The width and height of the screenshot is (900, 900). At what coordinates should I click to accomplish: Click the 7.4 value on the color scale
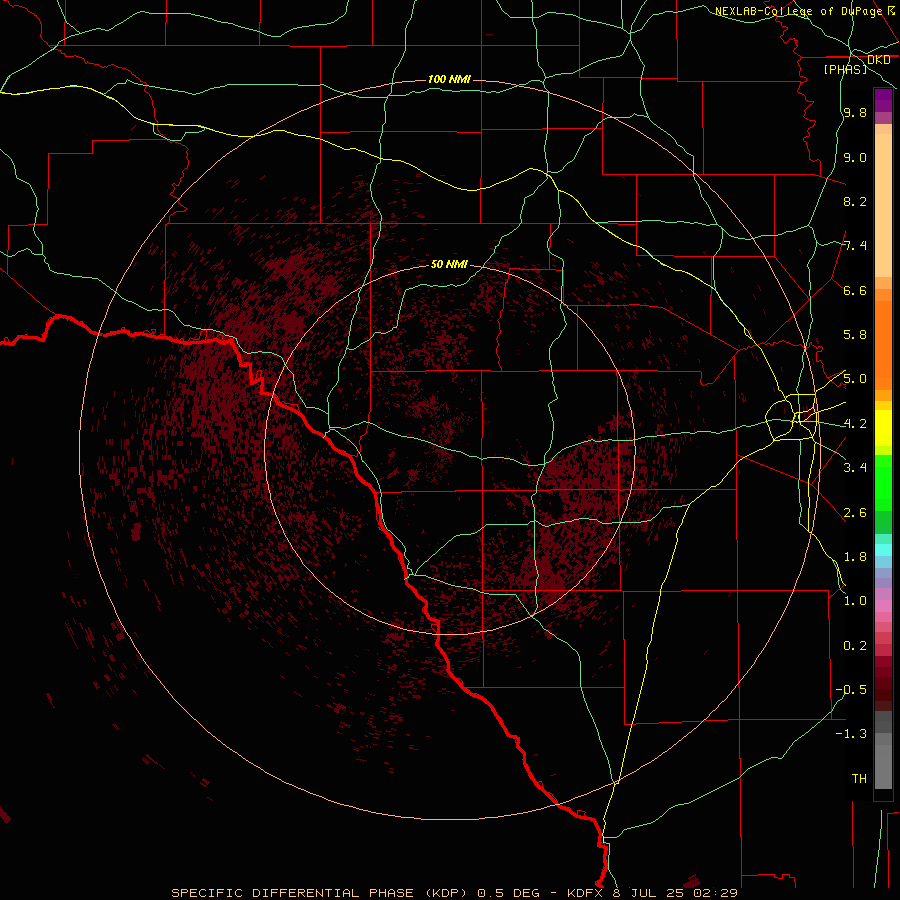tap(855, 246)
